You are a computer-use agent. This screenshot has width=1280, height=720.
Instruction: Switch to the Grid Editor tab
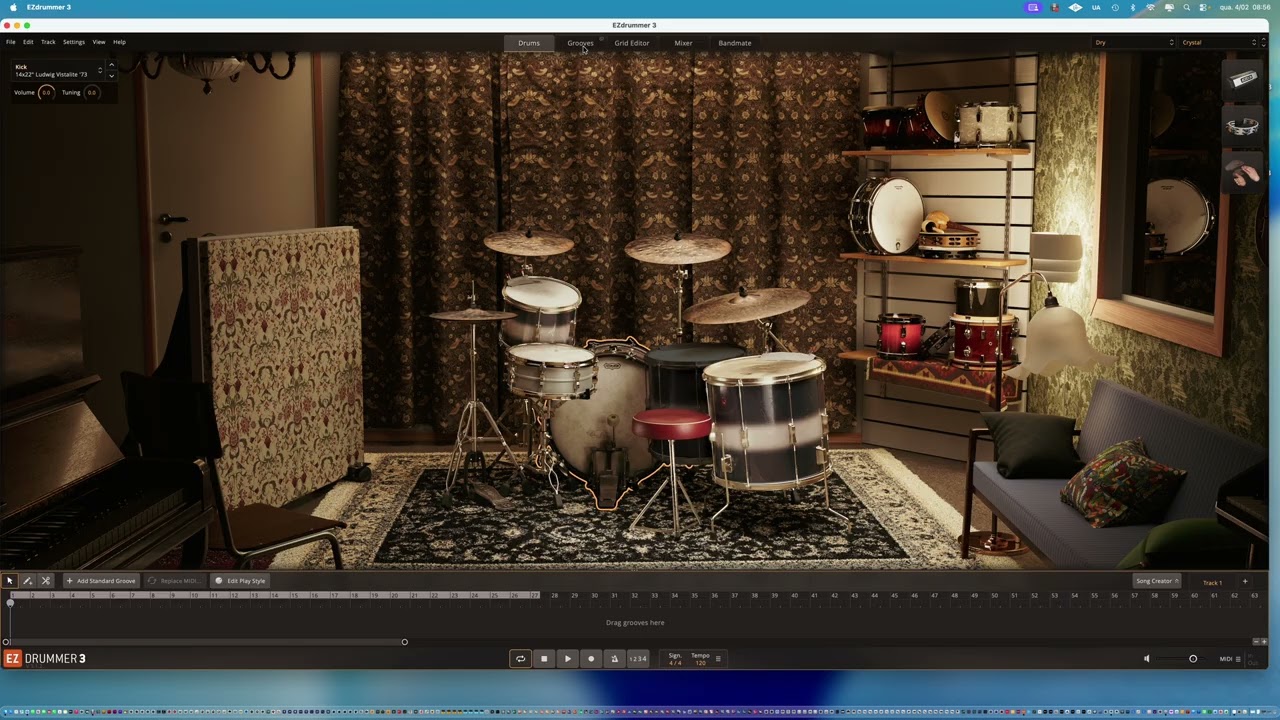[632, 43]
